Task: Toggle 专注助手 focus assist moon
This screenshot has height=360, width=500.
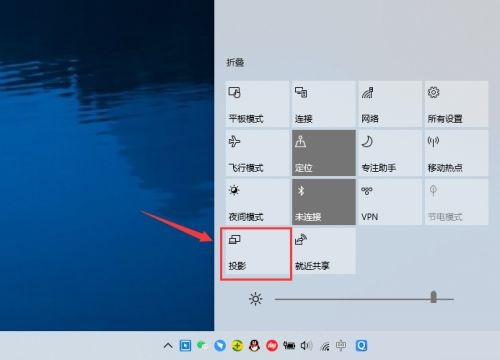Action: click(390, 153)
